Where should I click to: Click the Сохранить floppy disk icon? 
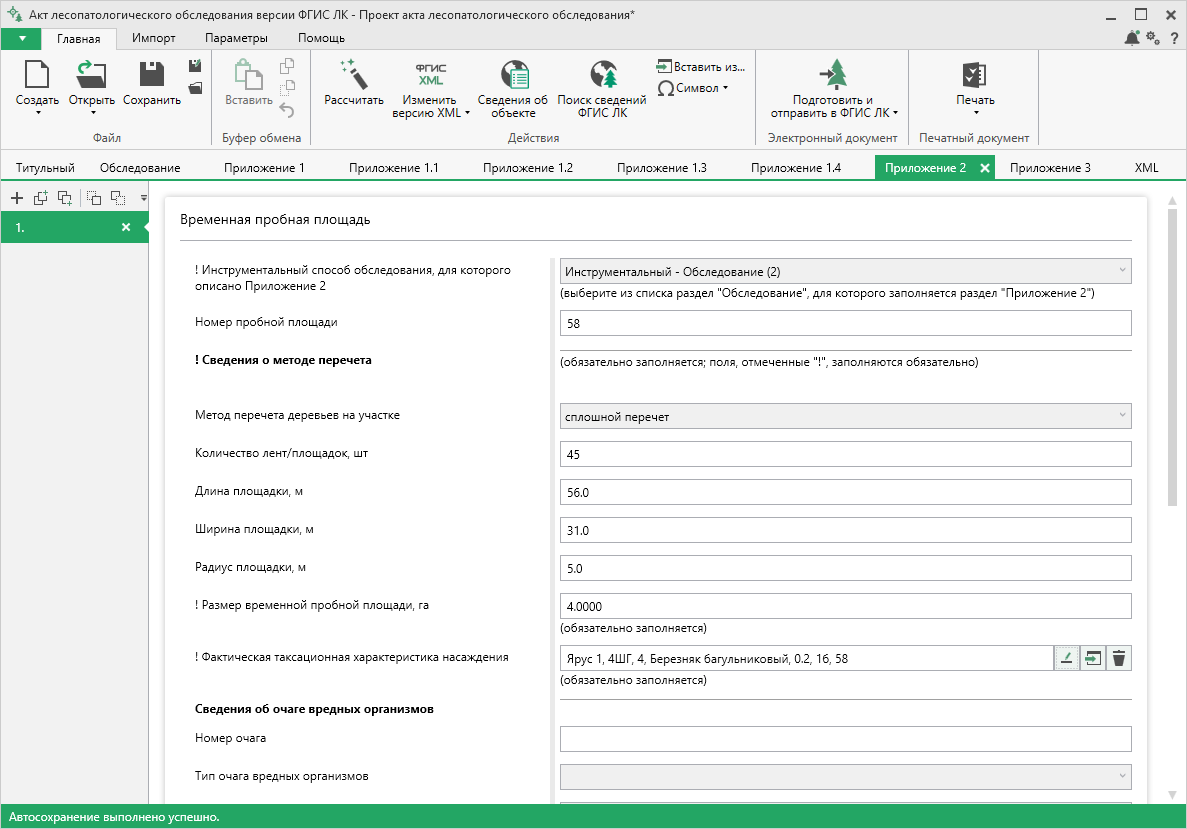(152, 74)
